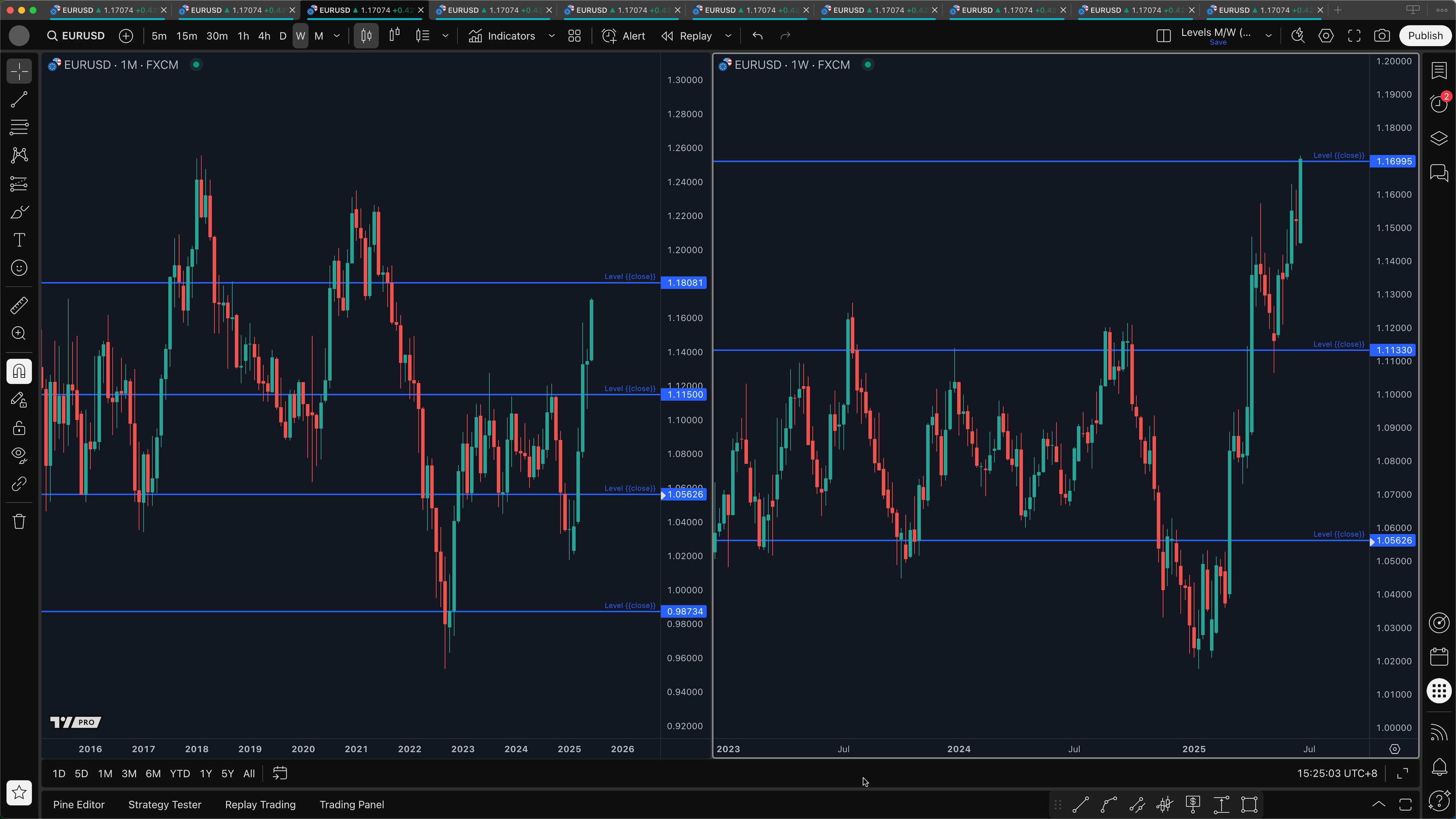Select the ruler measure tool

click(19, 306)
